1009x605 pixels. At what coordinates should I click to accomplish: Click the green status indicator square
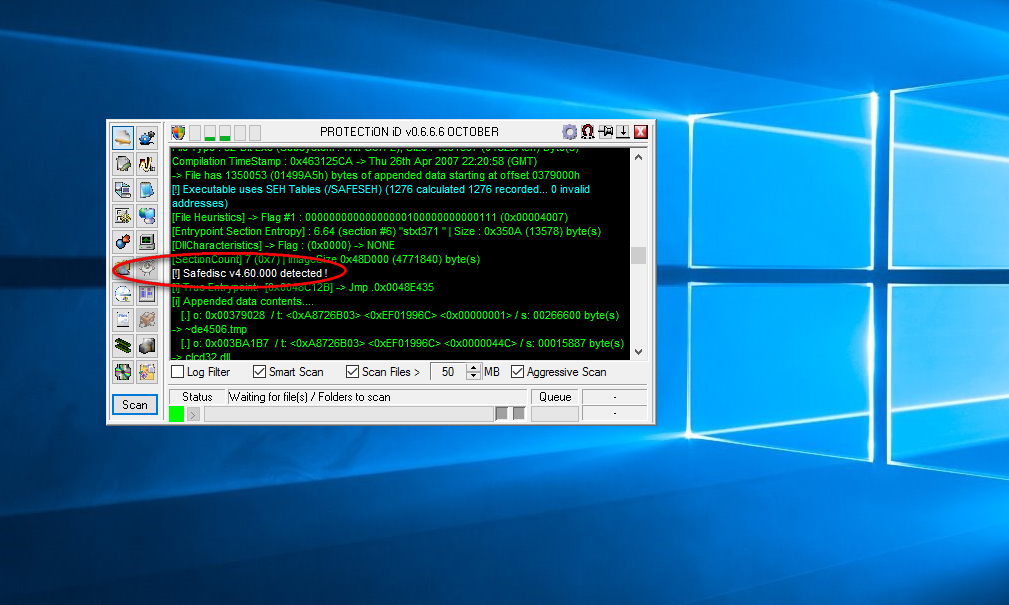[176, 414]
